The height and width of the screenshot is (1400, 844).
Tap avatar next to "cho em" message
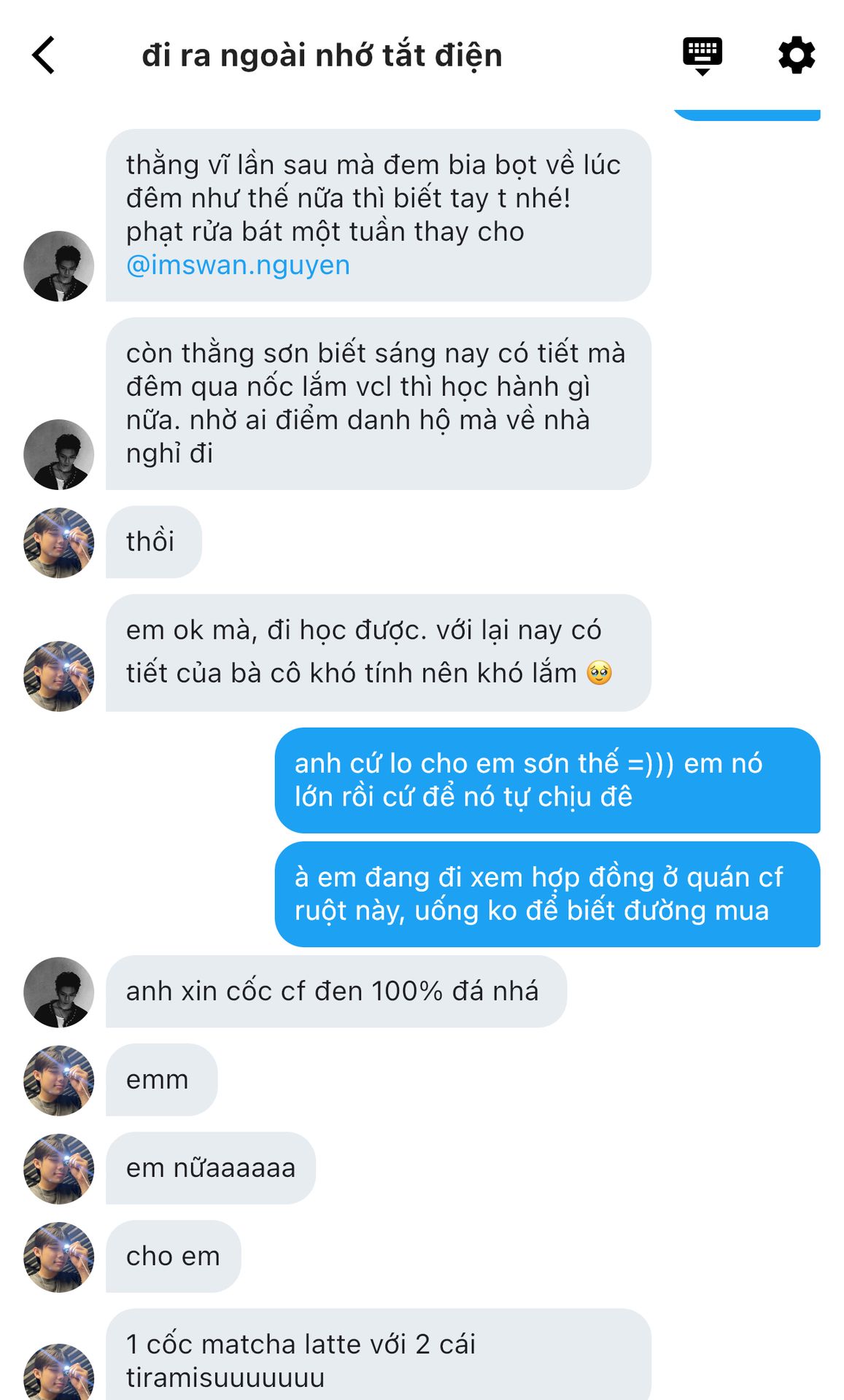click(x=59, y=1257)
